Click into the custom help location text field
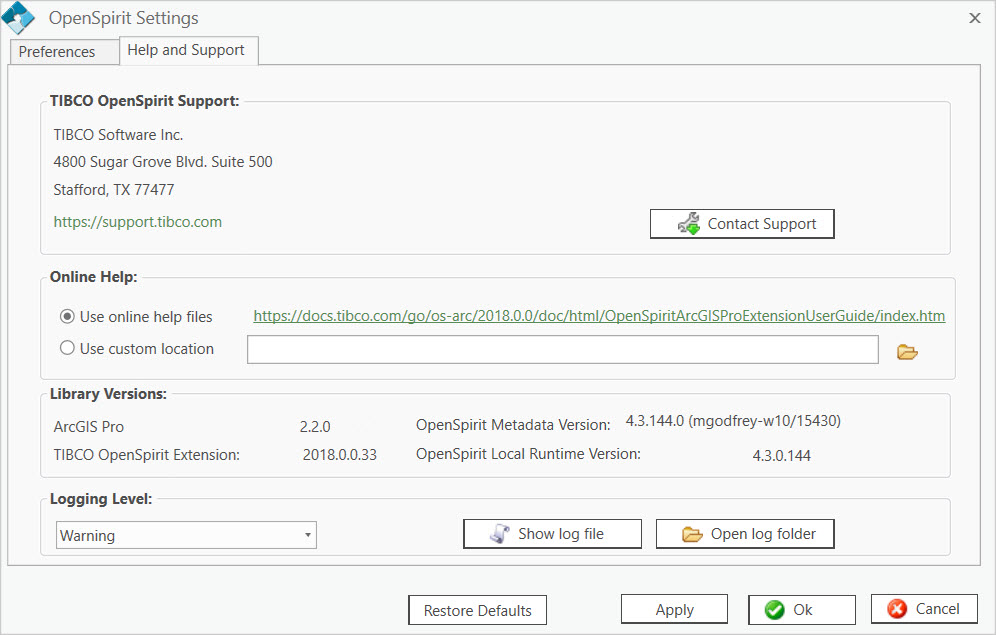The width and height of the screenshot is (996, 635). click(x=563, y=350)
